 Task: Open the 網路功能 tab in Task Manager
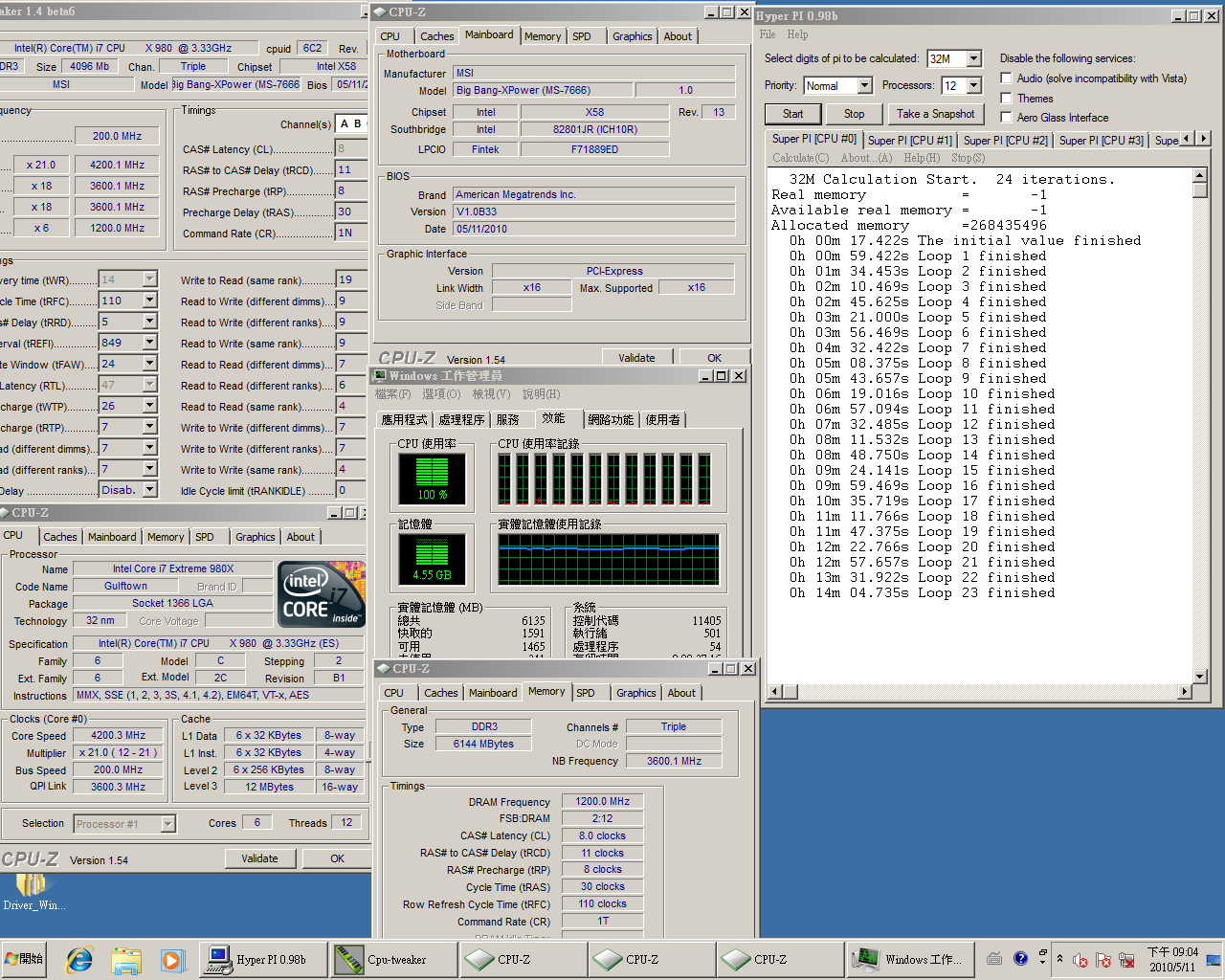tap(611, 420)
